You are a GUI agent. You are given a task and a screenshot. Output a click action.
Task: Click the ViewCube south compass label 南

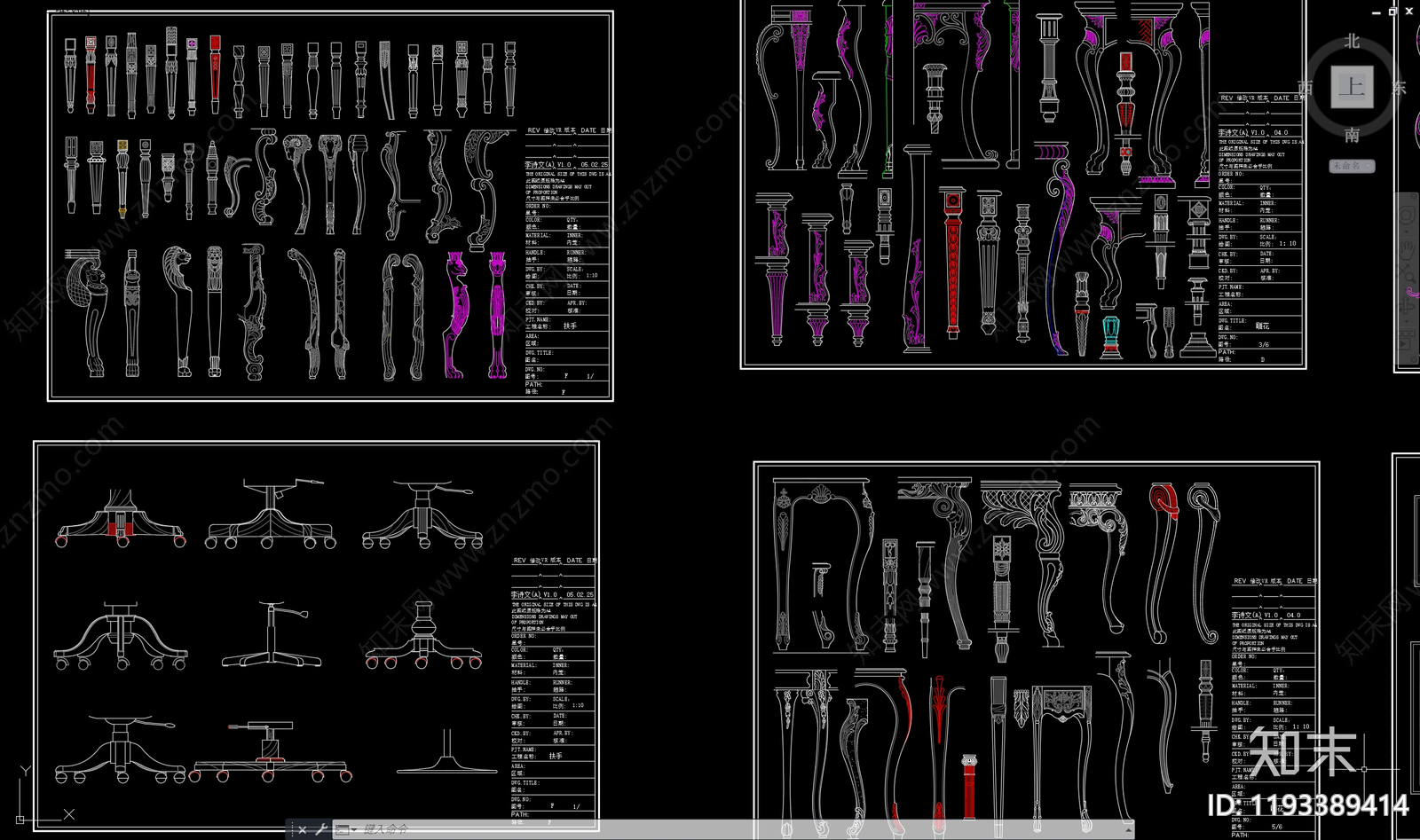[1352, 135]
